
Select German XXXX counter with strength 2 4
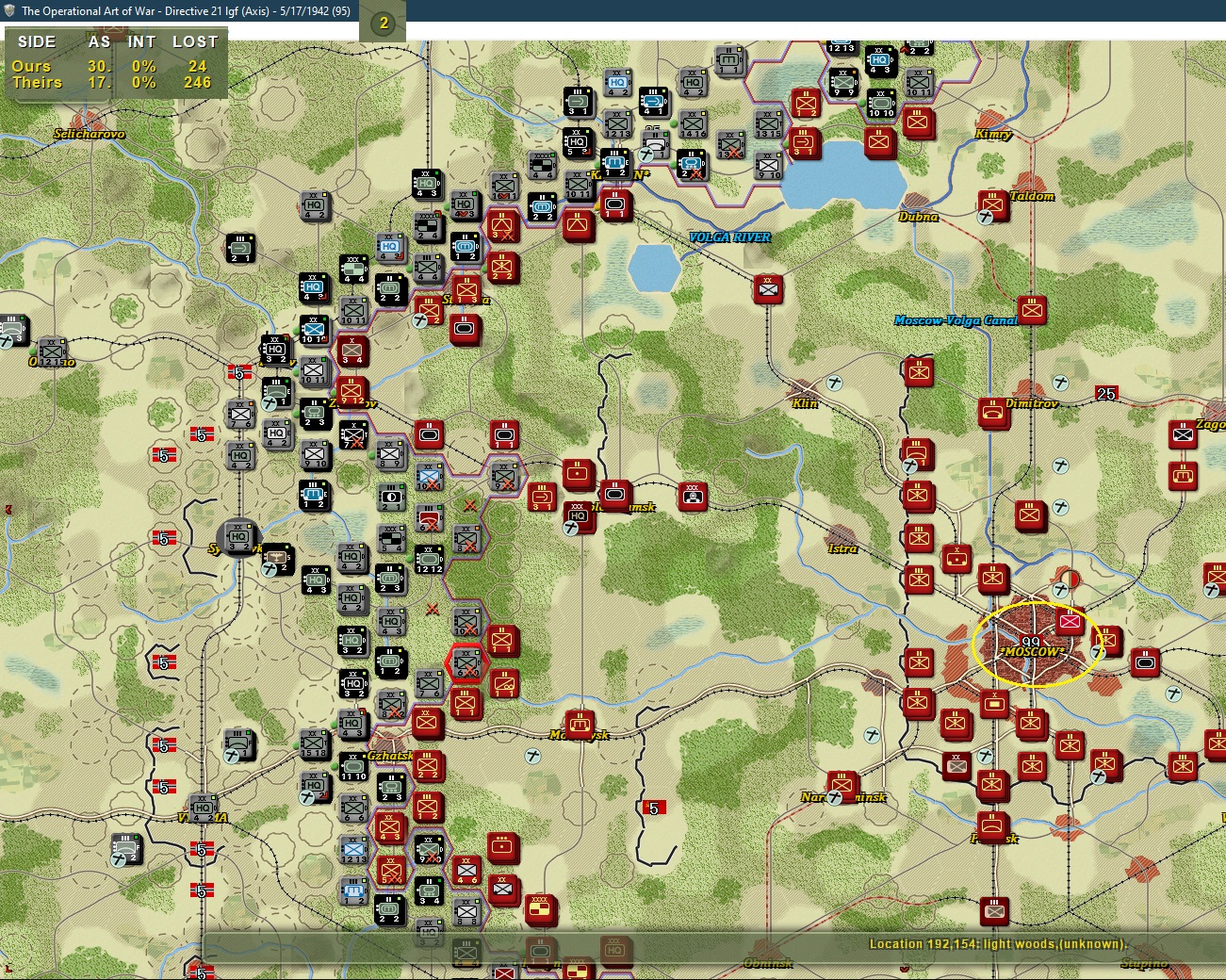tap(428, 226)
